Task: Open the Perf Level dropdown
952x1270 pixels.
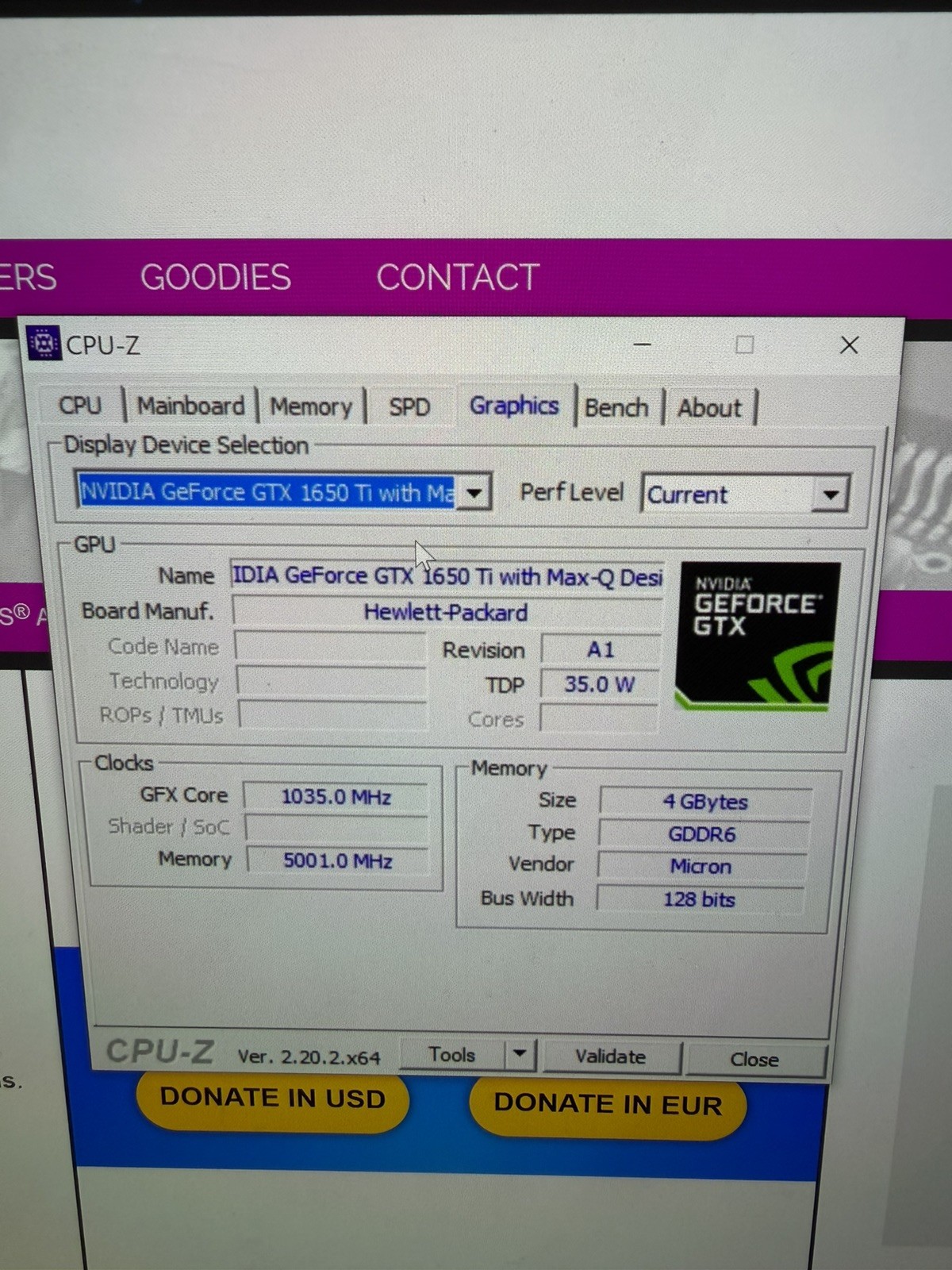Action: pos(831,495)
